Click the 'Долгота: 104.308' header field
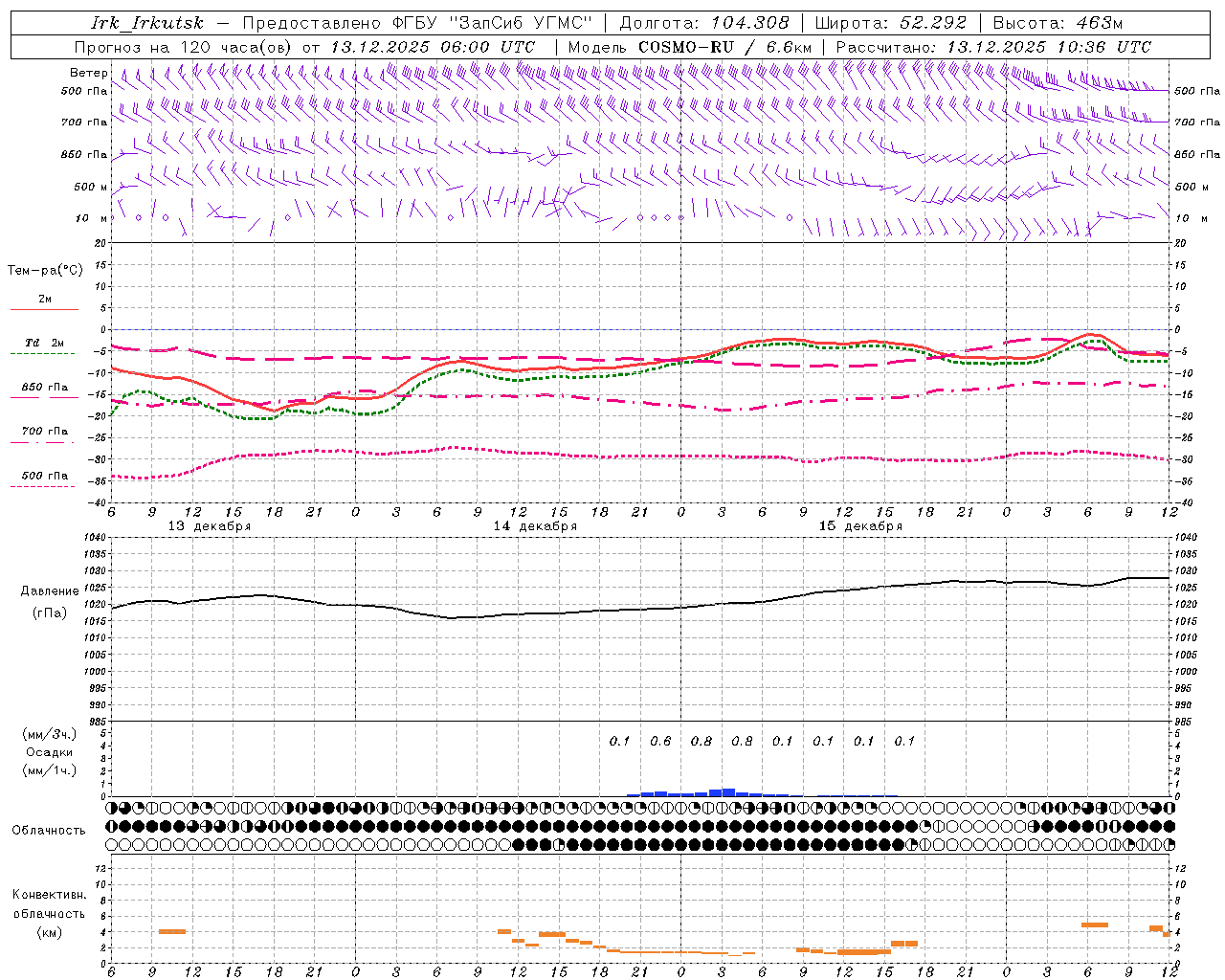The image size is (1225, 980). [704, 23]
